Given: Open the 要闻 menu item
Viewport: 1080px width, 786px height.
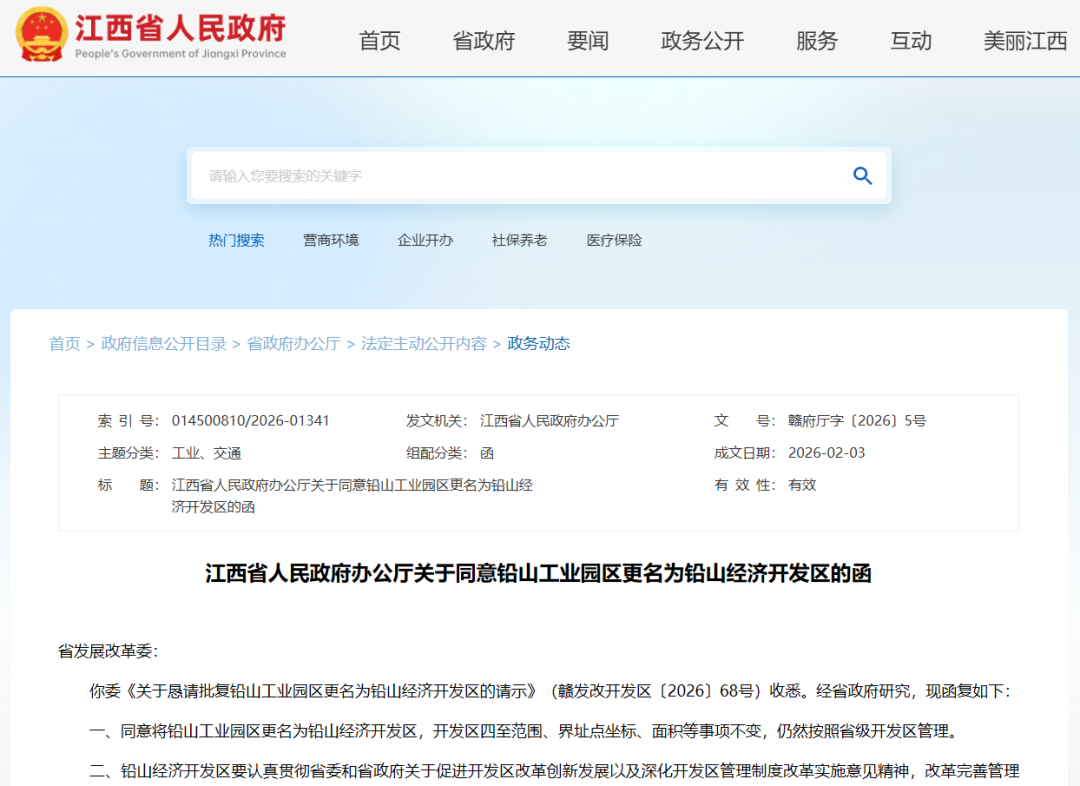Looking at the screenshot, I should click(587, 41).
